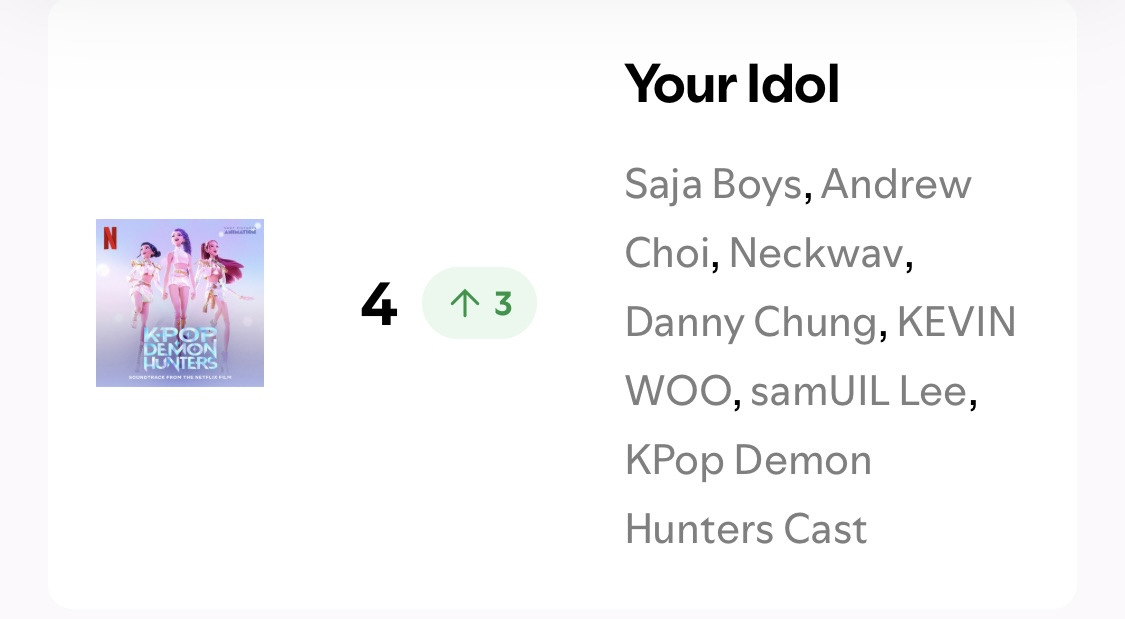The width and height of the screenshot is (1125, 619).
Task: Click the KPOP DEMON HUNTERS title on the cover
Action: point(180,347)
